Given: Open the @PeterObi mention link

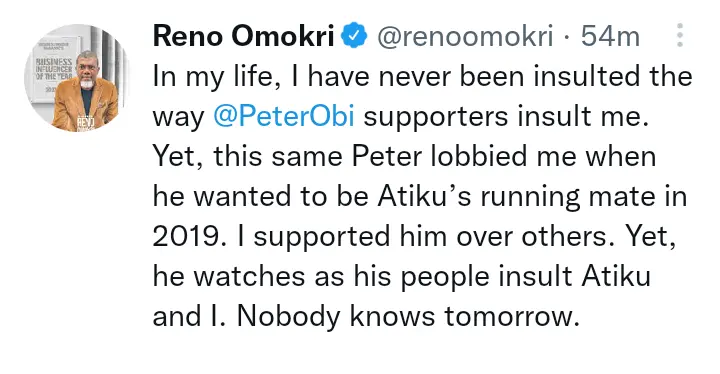Looking at the screenshot, I should [284, 116].
